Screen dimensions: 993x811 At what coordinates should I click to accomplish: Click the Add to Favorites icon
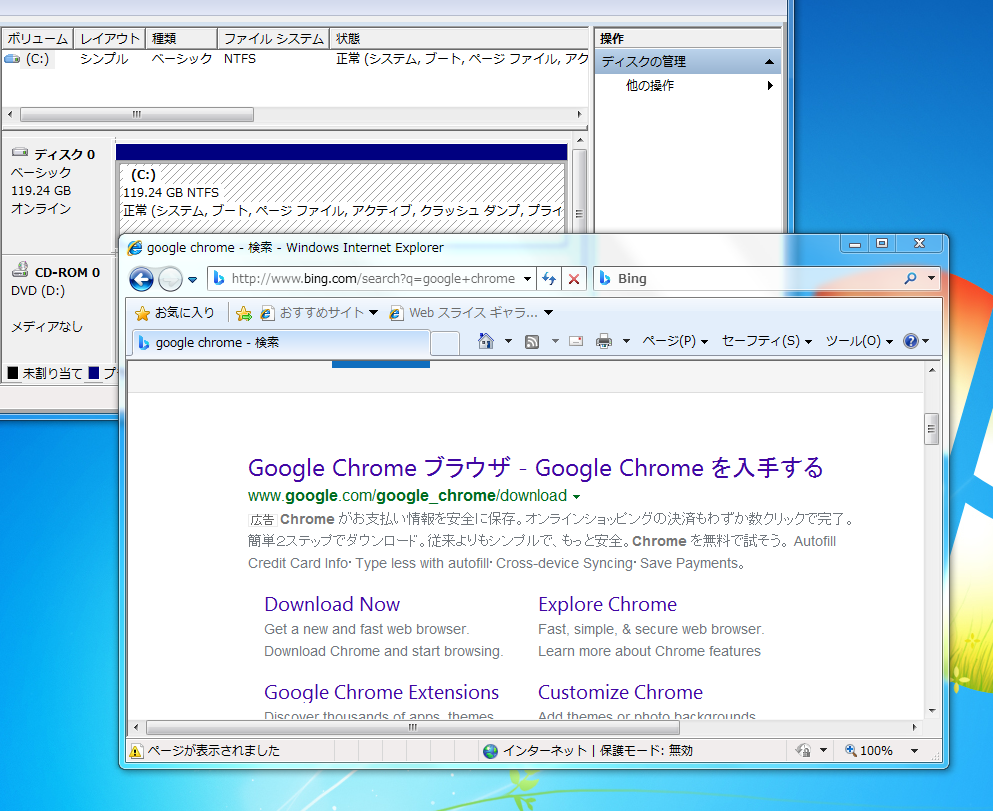(244, 312)
